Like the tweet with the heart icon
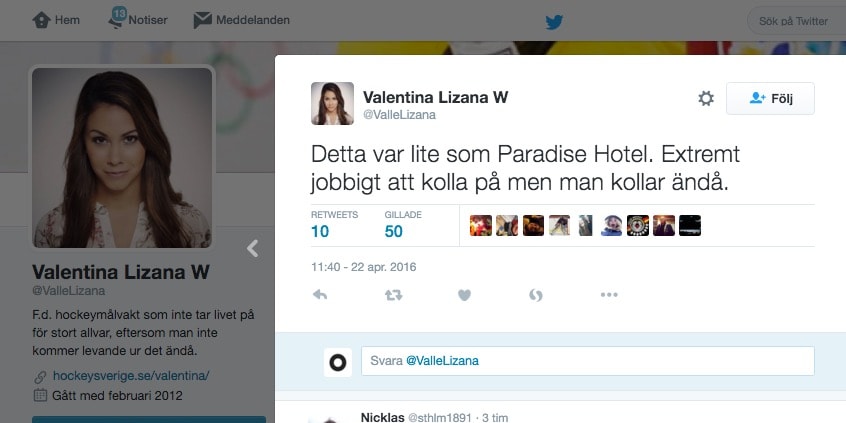The width and height of the screenshot is (846, 423). [x=465, y=295]
